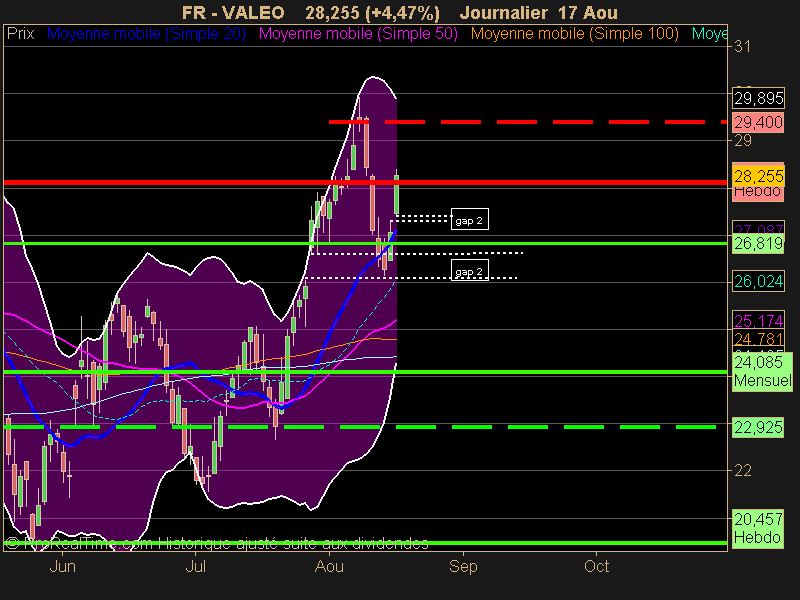Image resolution: width=800 pixels, height=600 pixels.
Task: Click the green 26,819 support price label
Action: coord(758,243)
